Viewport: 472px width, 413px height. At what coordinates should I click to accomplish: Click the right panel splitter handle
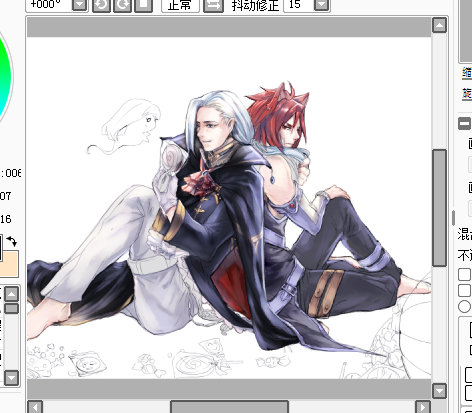click(453, 218)
